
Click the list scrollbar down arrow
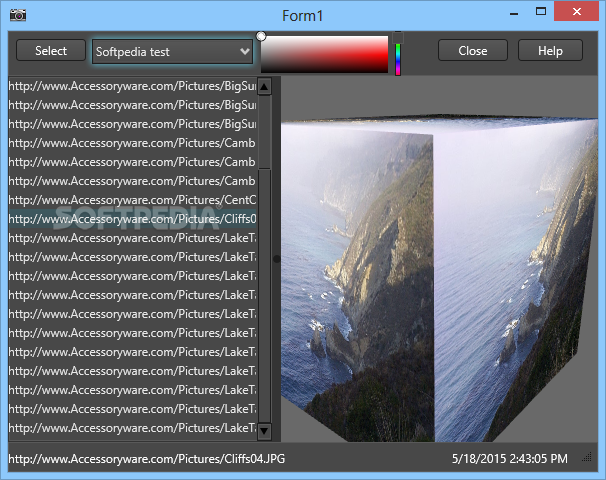click(264, 430)
